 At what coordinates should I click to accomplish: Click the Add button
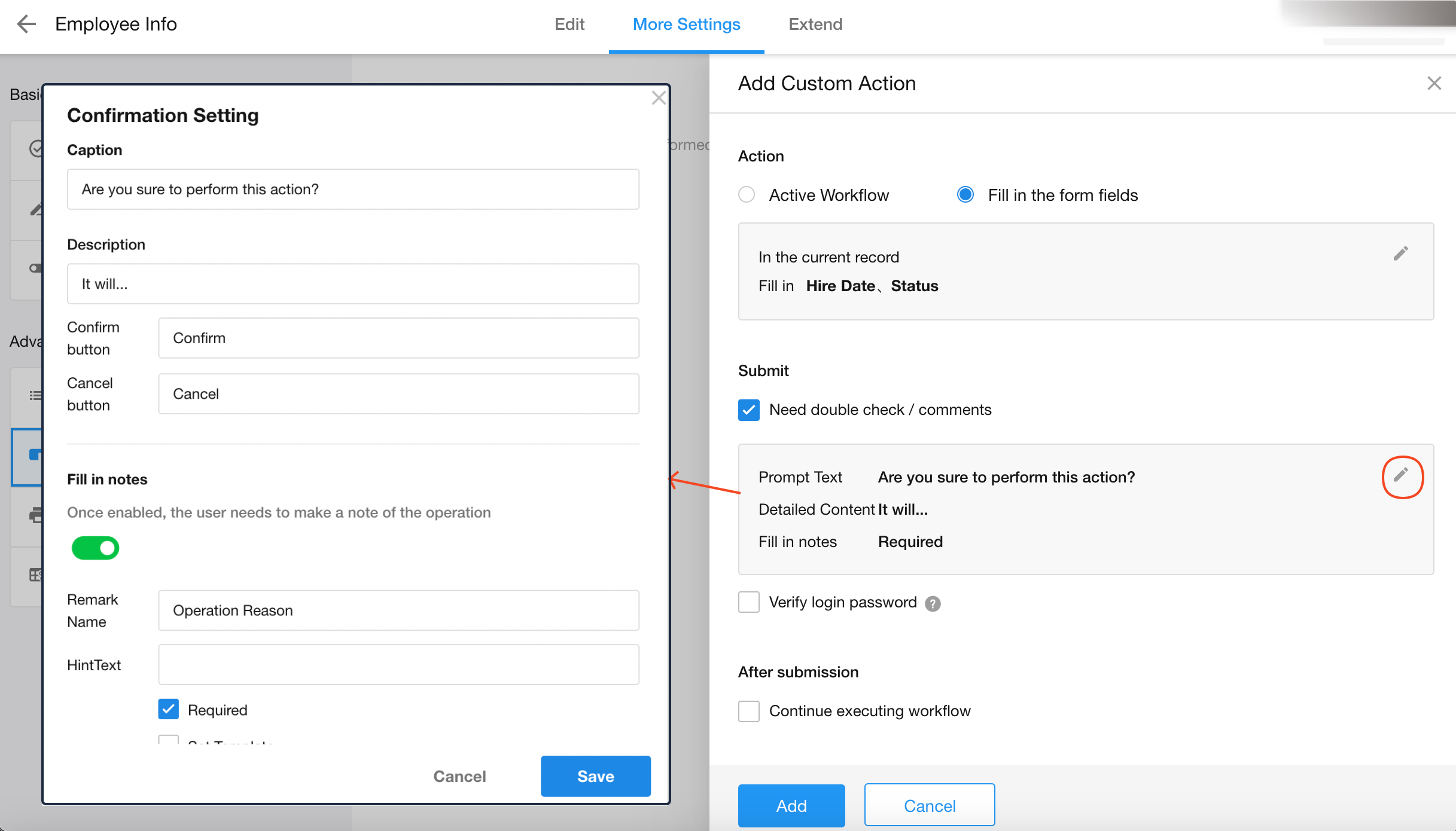click(791, 805)
